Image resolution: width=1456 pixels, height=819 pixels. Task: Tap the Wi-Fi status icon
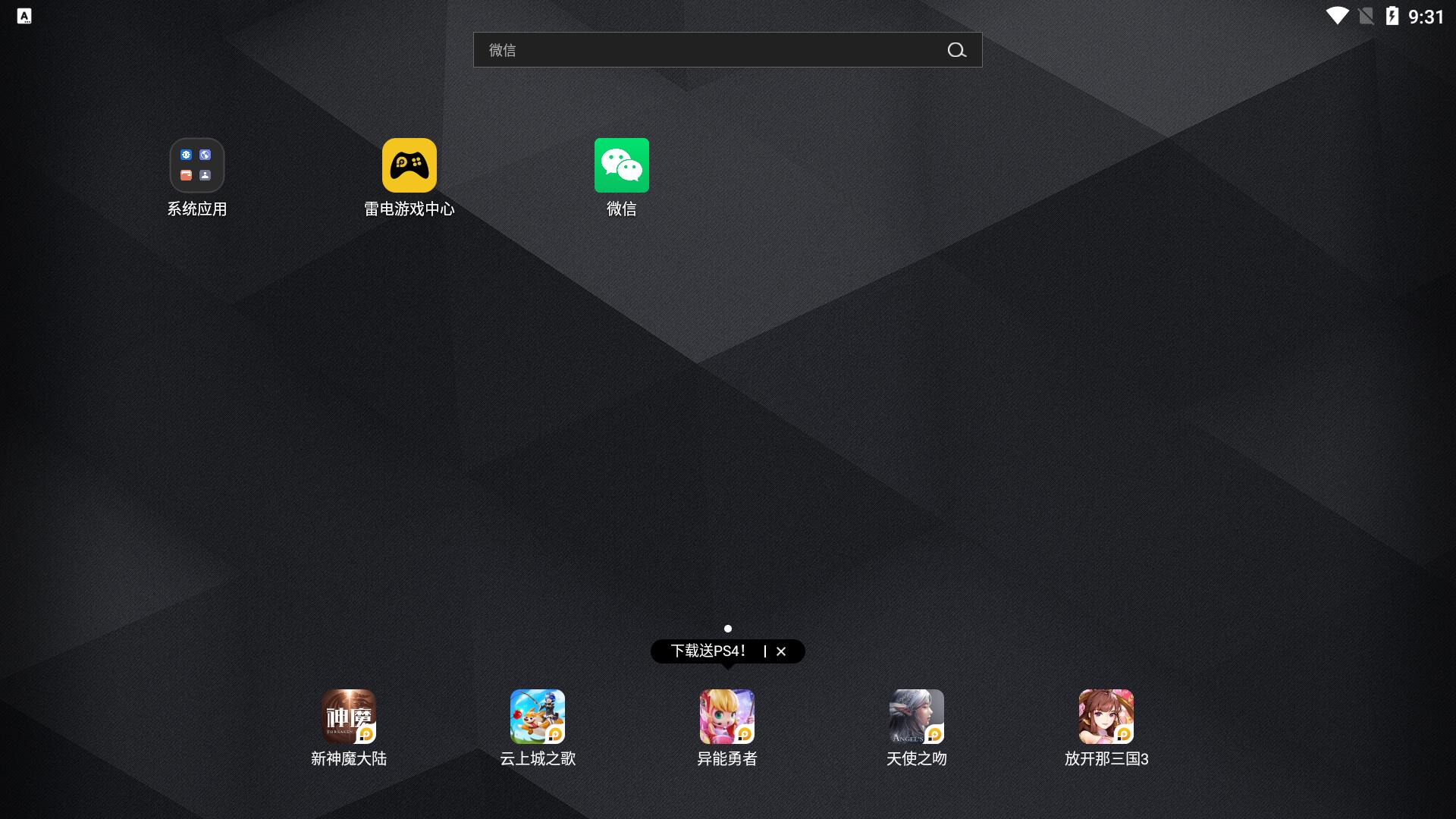tap(1337, 16)
